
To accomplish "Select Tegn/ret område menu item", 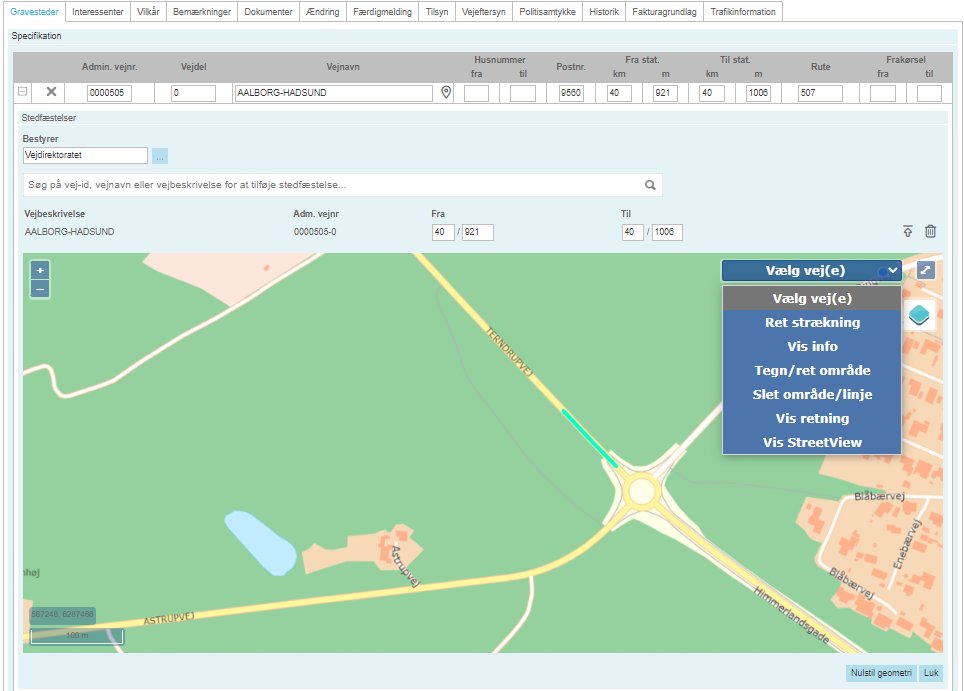I will pos(812,371).
